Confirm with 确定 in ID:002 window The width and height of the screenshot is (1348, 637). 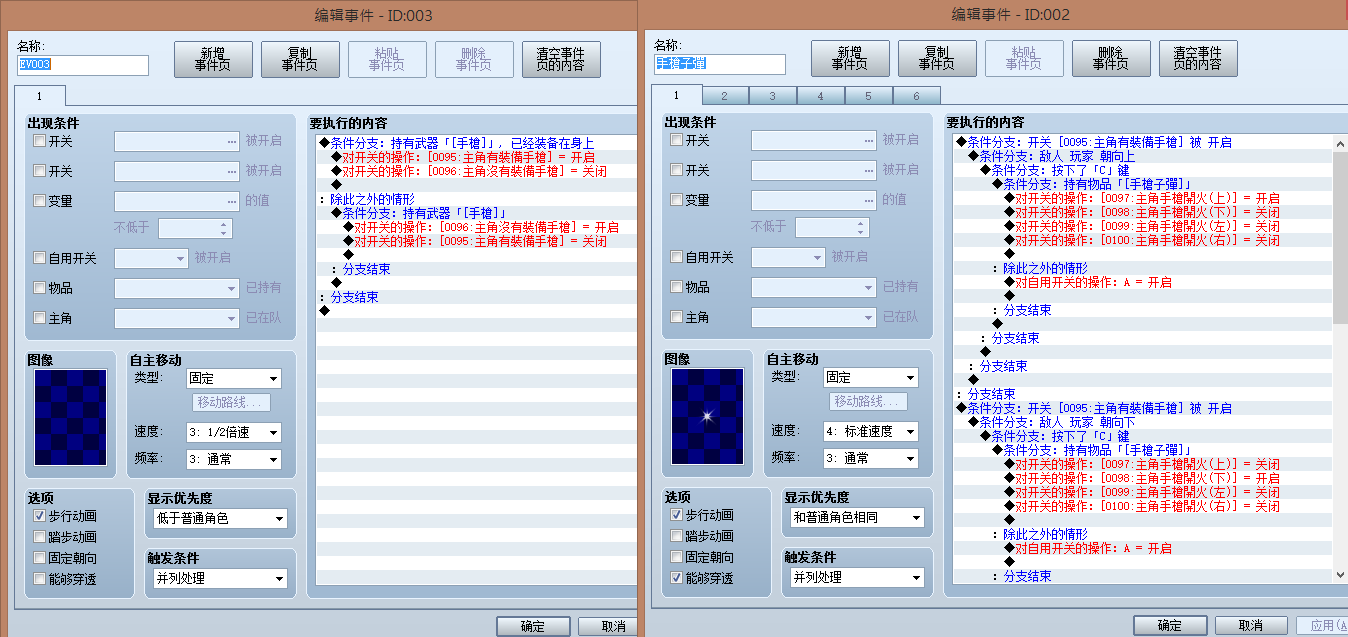1170,625
